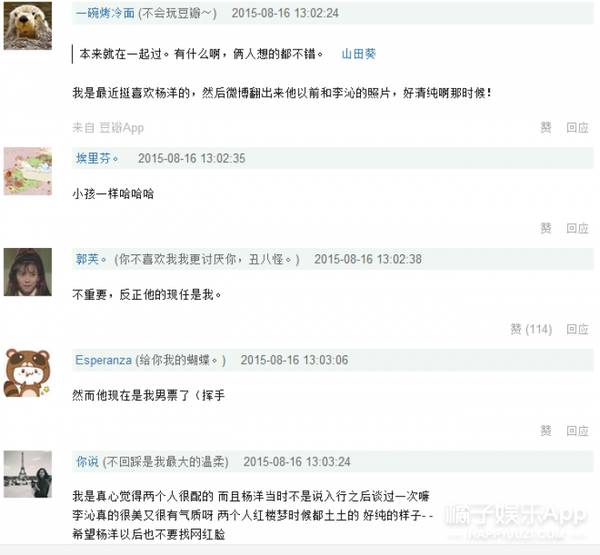Reply to 郭芙's comment
Image resolution: width=600 pixels, height=555 pixels.
pyautogui.click(x=577, y=329)
